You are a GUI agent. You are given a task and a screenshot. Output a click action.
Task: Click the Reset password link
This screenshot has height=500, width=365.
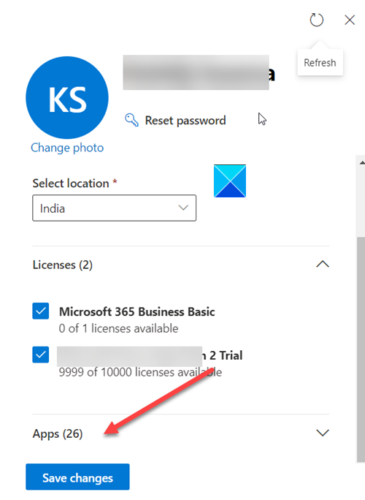185,120
